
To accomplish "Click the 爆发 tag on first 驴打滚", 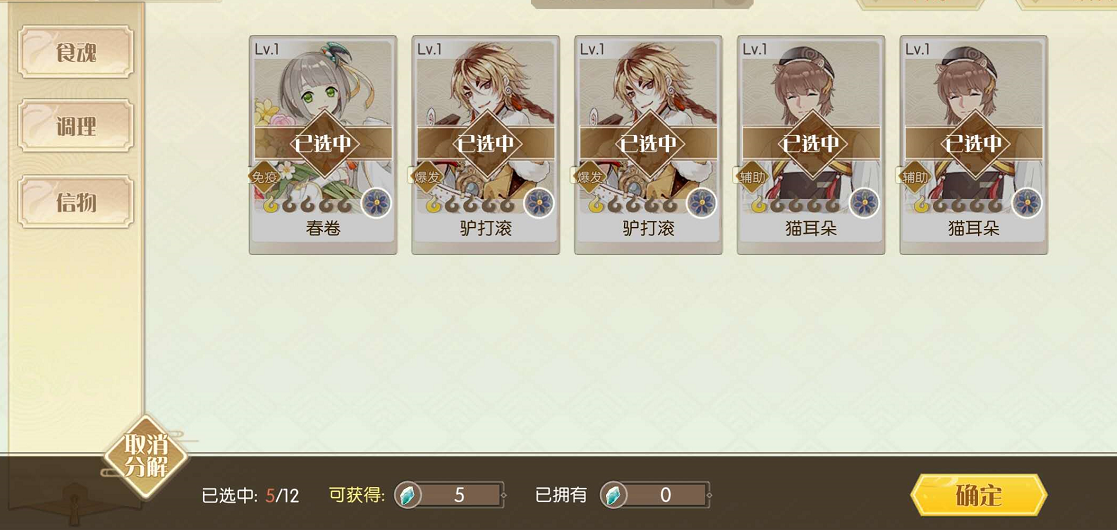I will click(x=425, y=176).
